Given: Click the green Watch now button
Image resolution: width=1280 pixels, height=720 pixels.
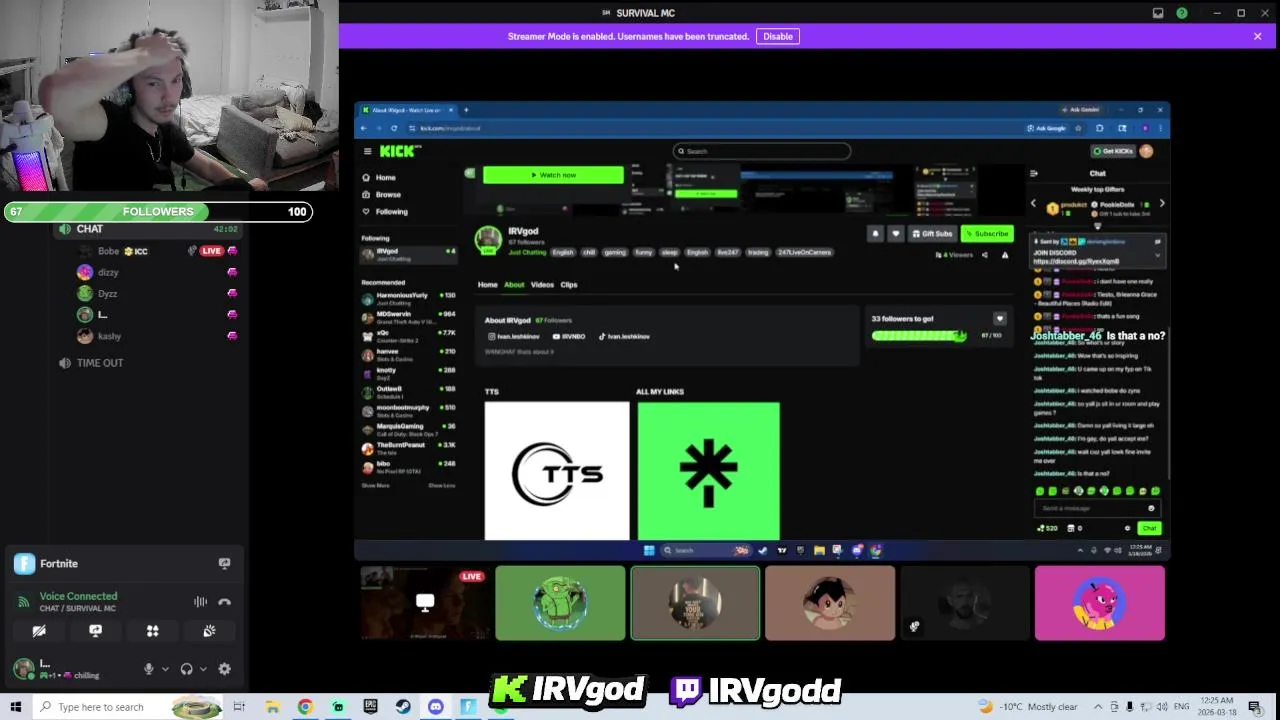Looking at the screenshot, I should tap(553, 175).
